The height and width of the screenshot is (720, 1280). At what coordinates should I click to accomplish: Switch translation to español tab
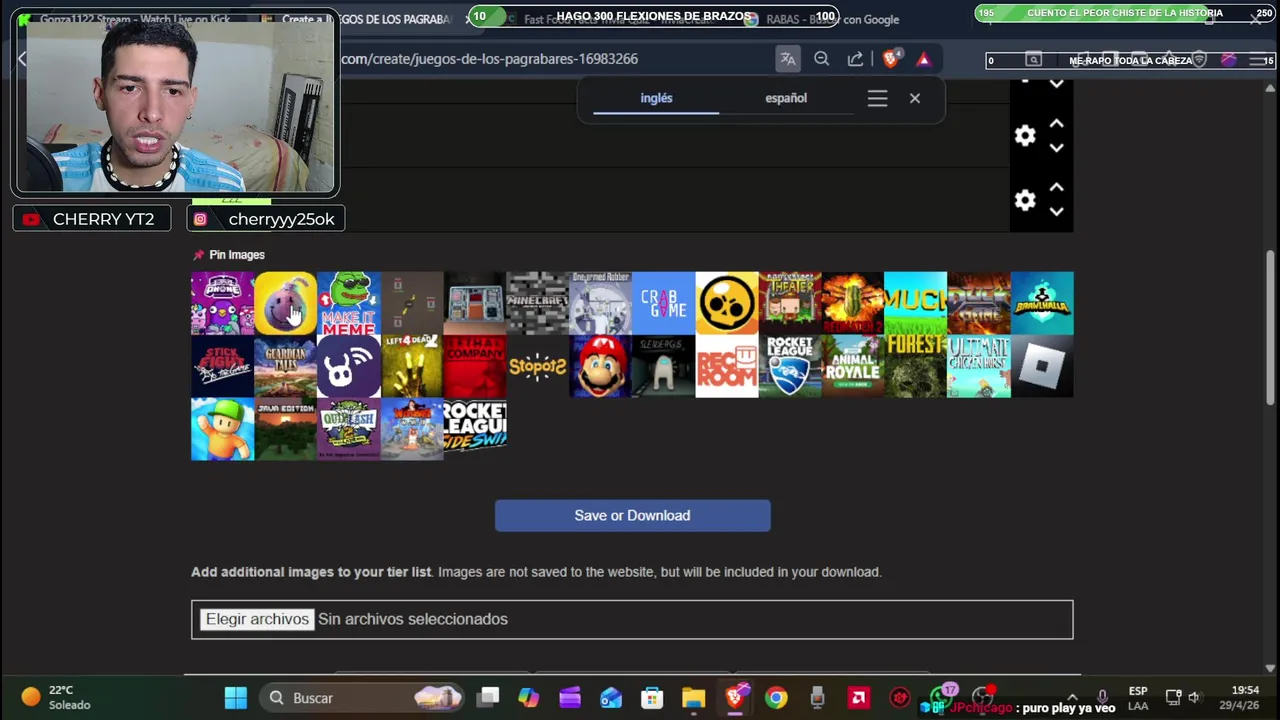pyautogui.click(x=786, y=98)
